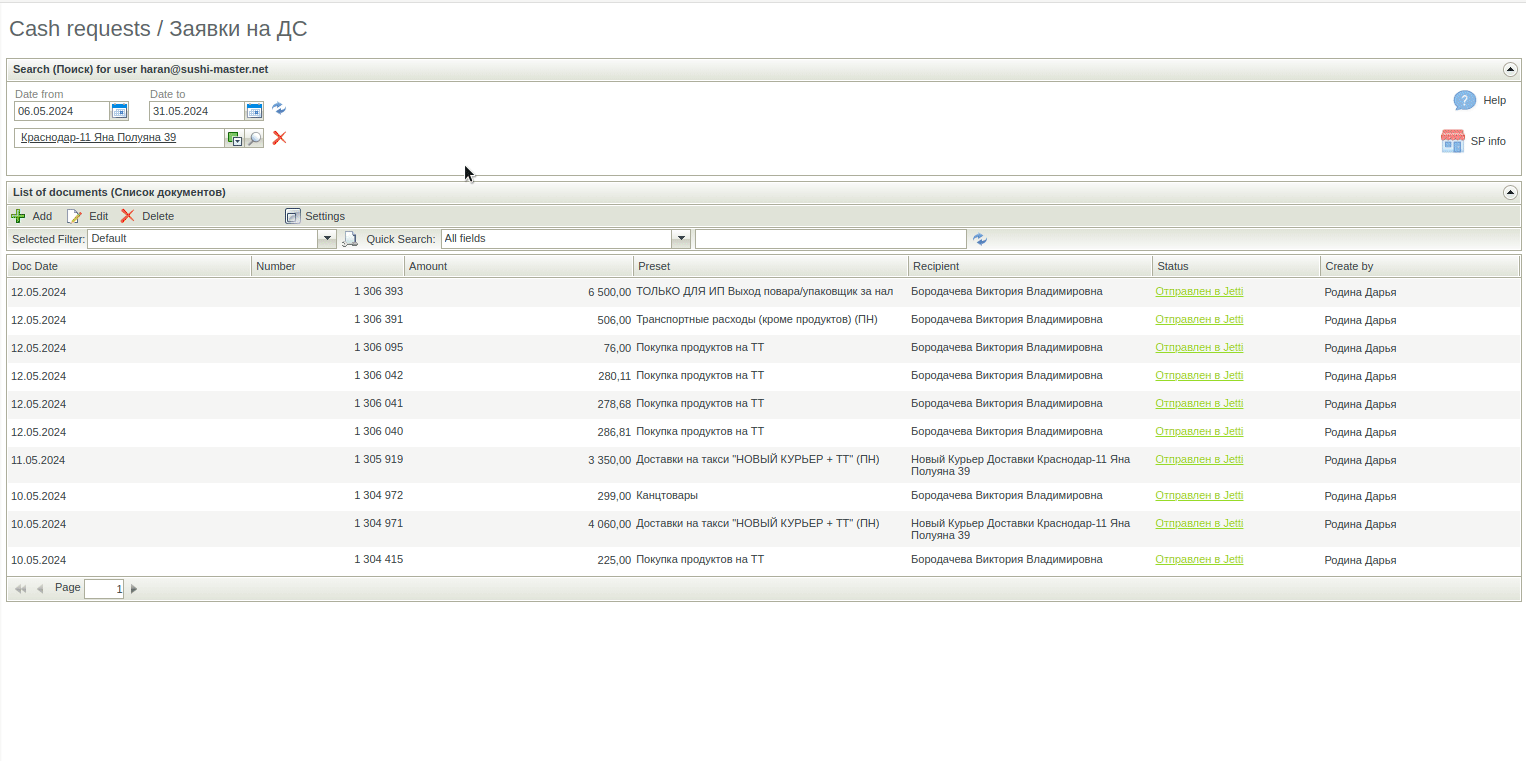Viewport: 1526px width, 761px height.
Task: Click amount 225,00
Action: [614, 560]
